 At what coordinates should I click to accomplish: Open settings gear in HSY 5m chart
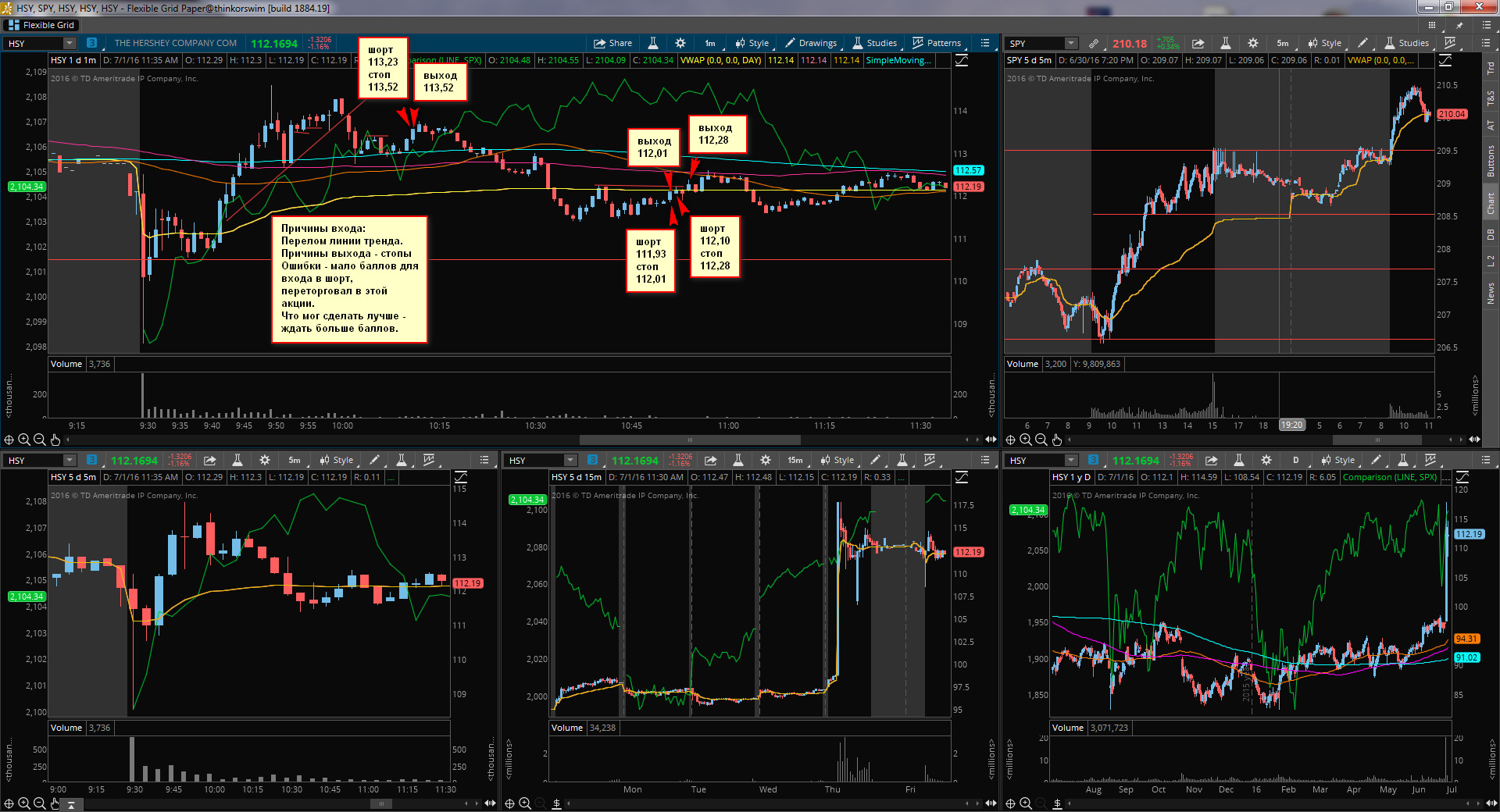pos(265,460)
